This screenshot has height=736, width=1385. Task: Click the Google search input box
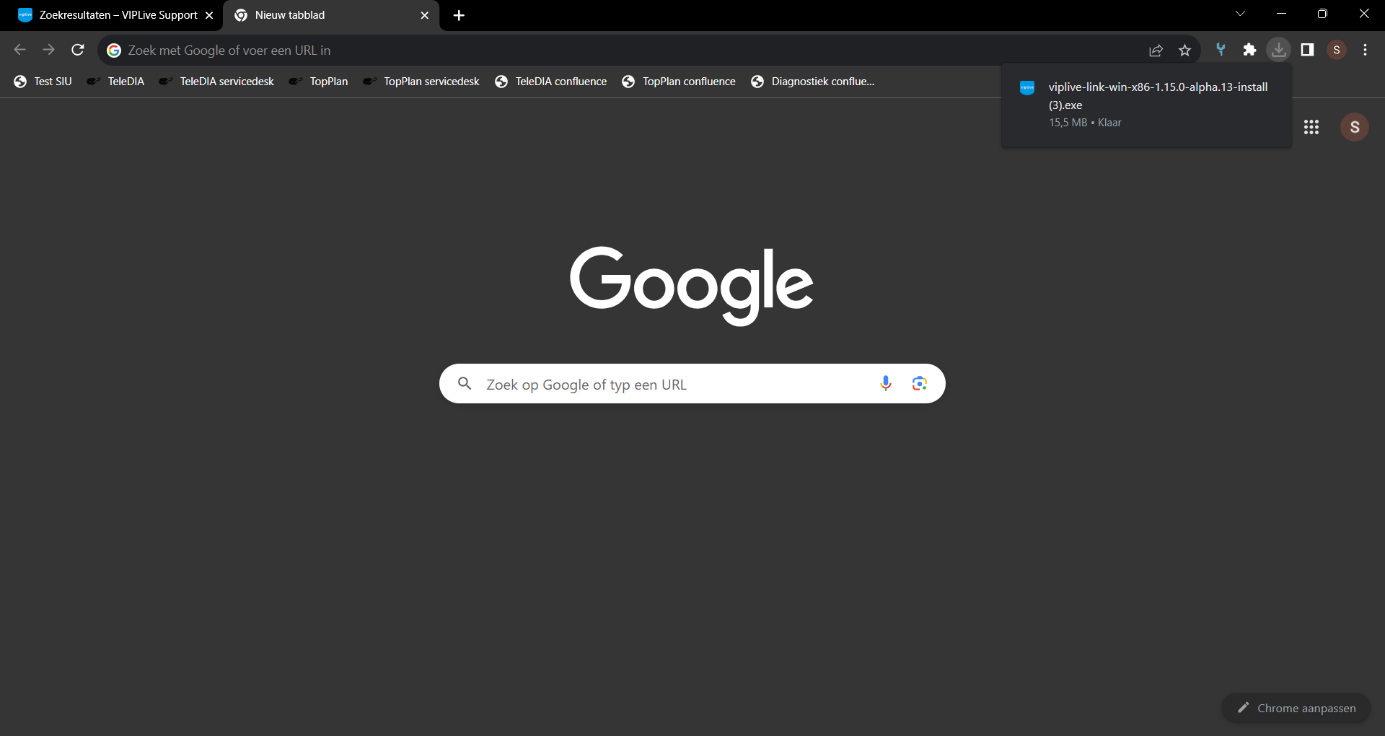[670, 384]
